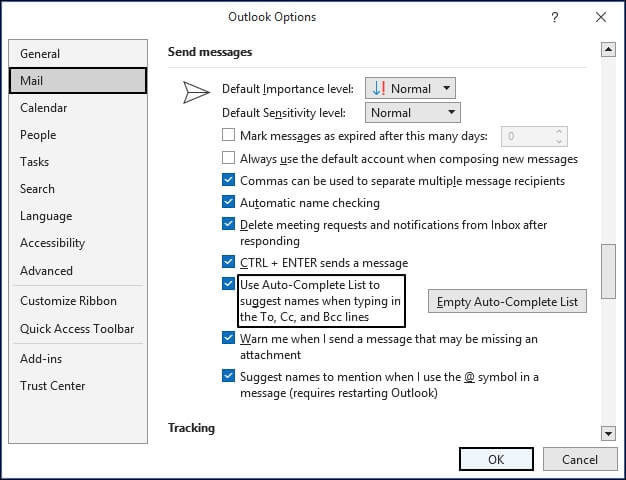
Task: Open the Accessibility options category
Action: coord(78,243)
